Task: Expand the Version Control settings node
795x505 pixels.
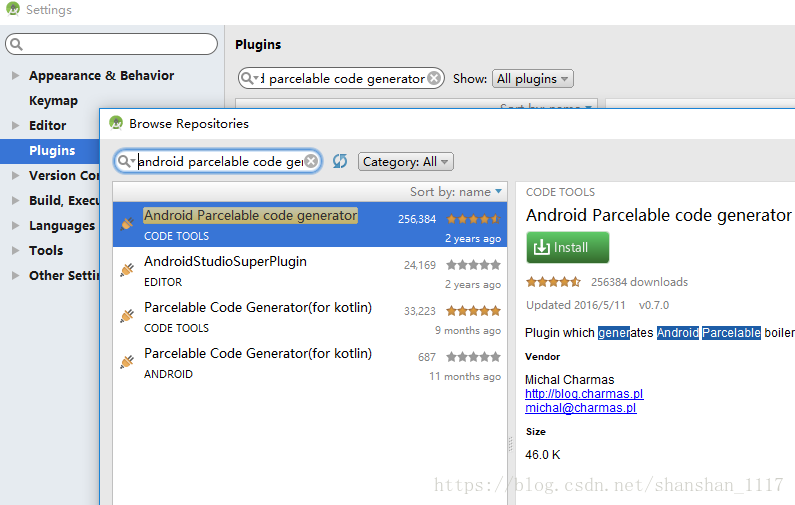Action: pyautogui.click(x=15, y=175)
